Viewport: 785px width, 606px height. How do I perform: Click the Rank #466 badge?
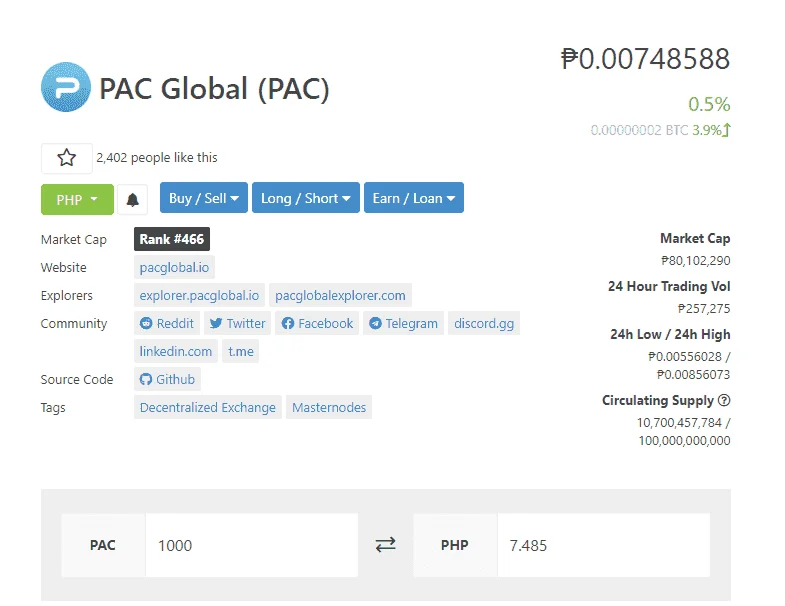point(172,239)
